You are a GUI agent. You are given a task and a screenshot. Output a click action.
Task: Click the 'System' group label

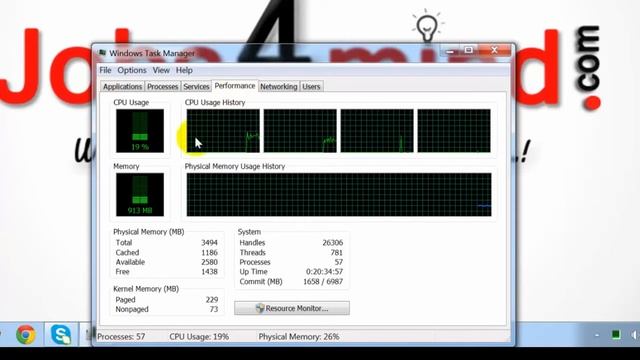pyautogui.click(x=249, y=232)
